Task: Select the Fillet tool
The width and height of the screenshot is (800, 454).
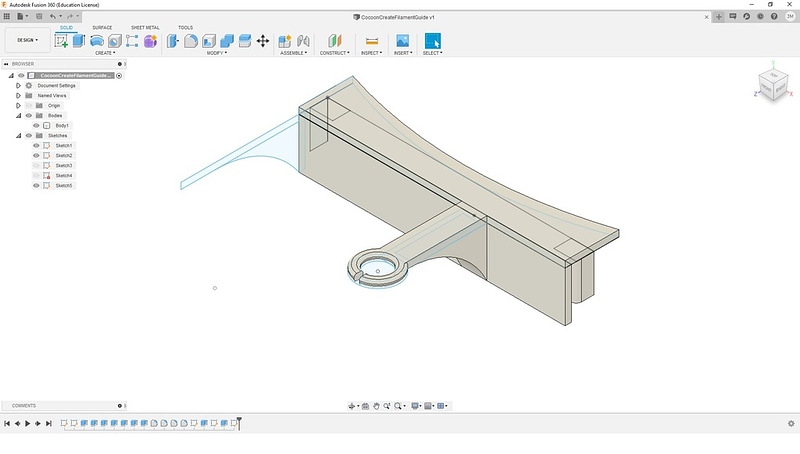Action: (x=191, y=41)
